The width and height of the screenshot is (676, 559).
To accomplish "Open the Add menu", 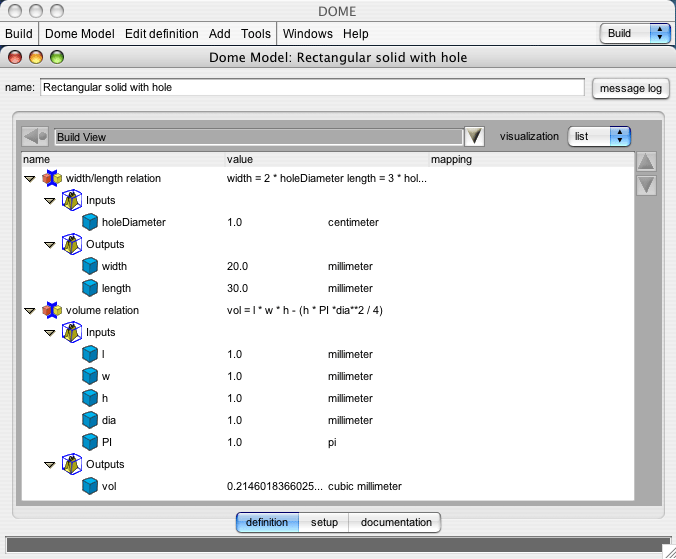I will [x=220, y=34].
